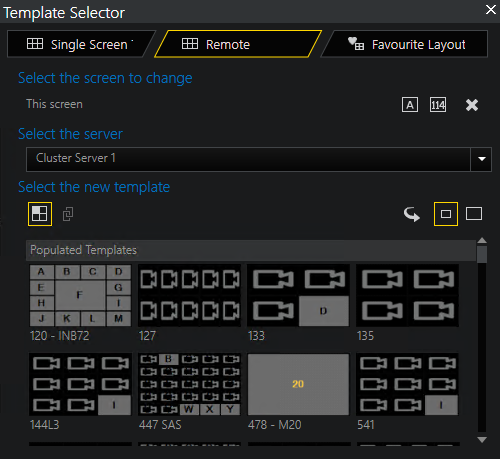Click the 114 screen number icon
500x459 pixels.
click(438, 105)
